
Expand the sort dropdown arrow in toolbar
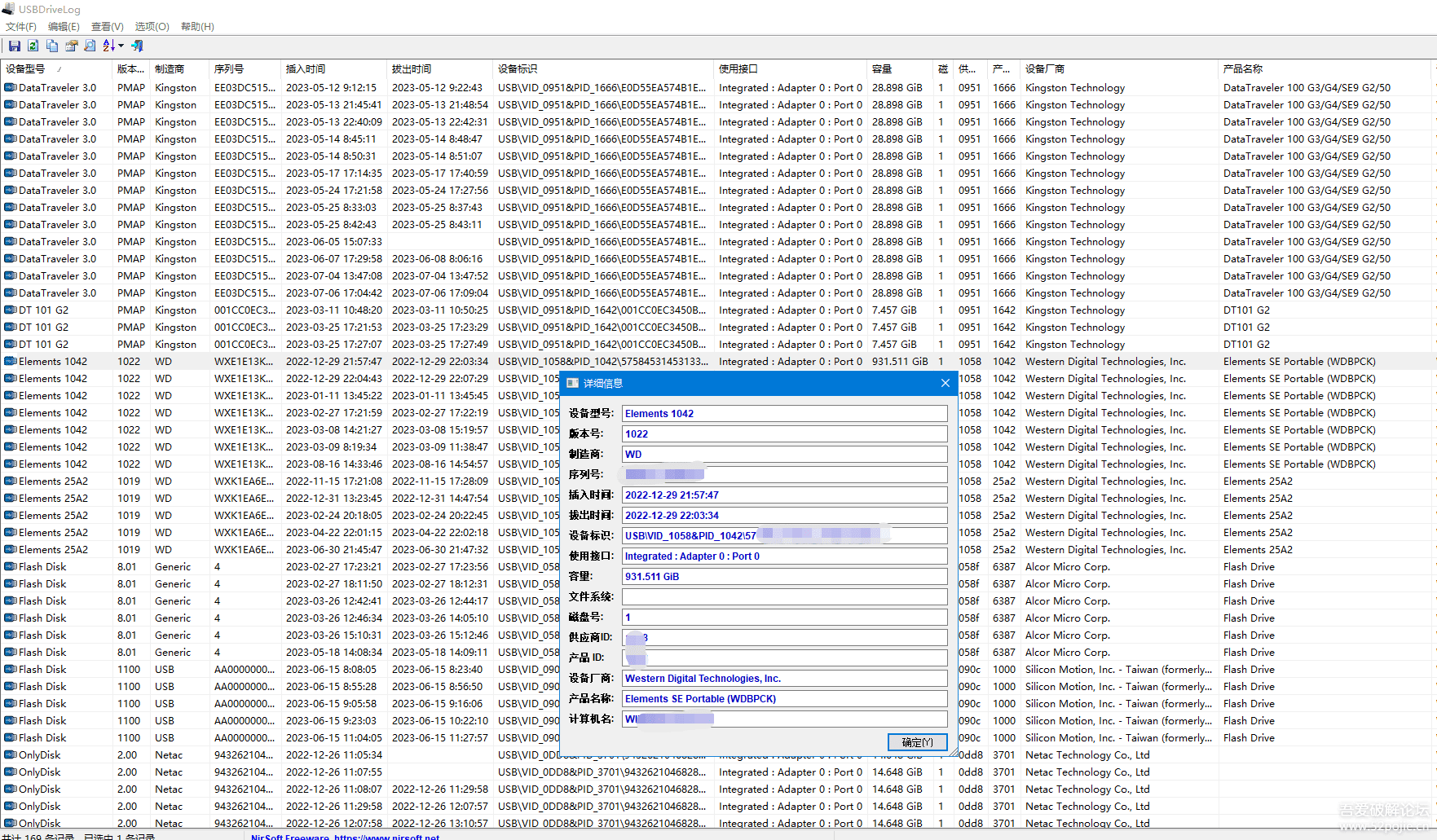point(121,46)
